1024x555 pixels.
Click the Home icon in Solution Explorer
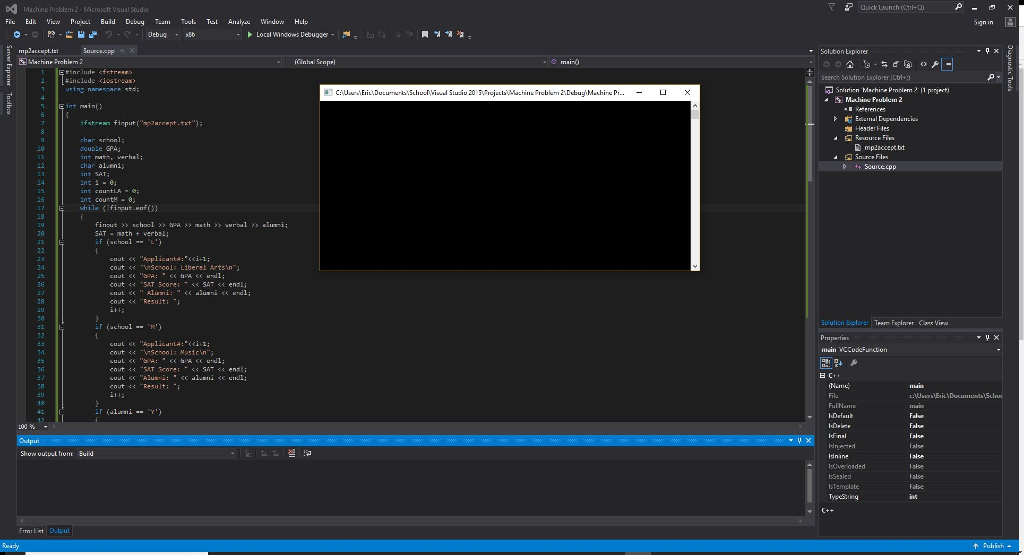click(852, 64)
